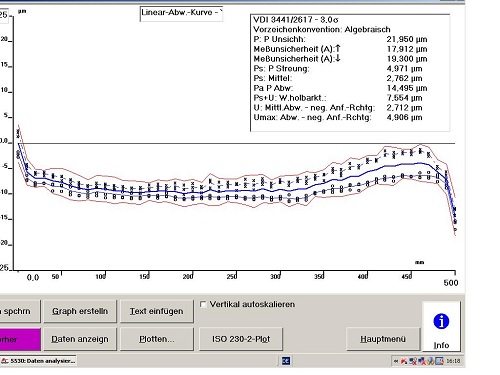The width and height of the screenshot is (500, 375).
Task: Click the U: Mittl.Abw. value 2,712 µm
Action: [404, 108]
